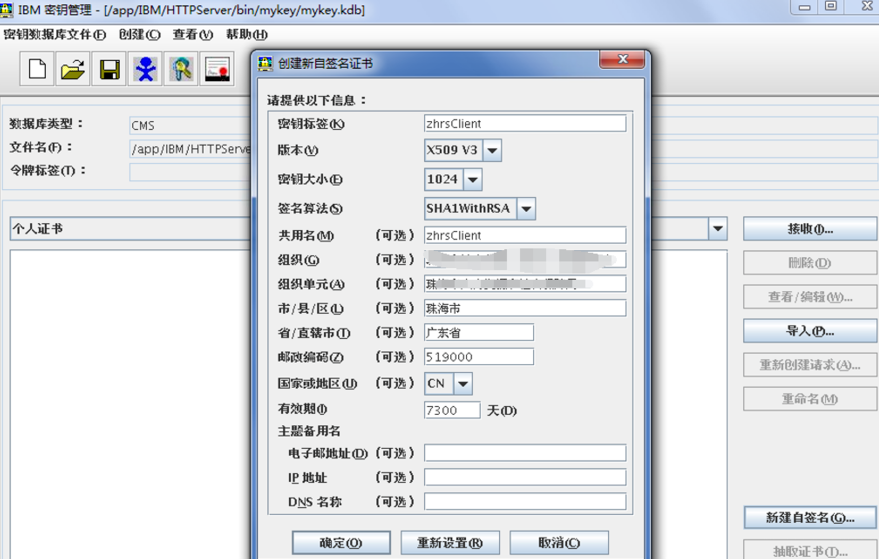Open the 查看(V) menu
The image size is (879, 559).
[x=193, y=34]
